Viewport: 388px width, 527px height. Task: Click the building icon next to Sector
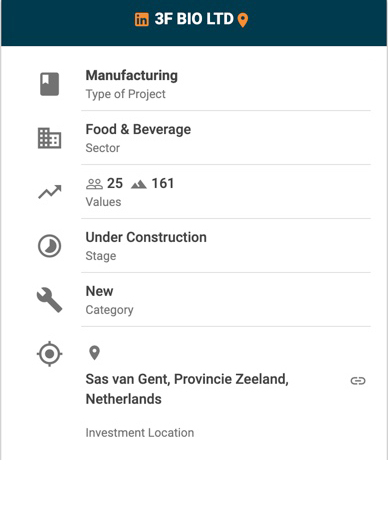pos(49,138)
